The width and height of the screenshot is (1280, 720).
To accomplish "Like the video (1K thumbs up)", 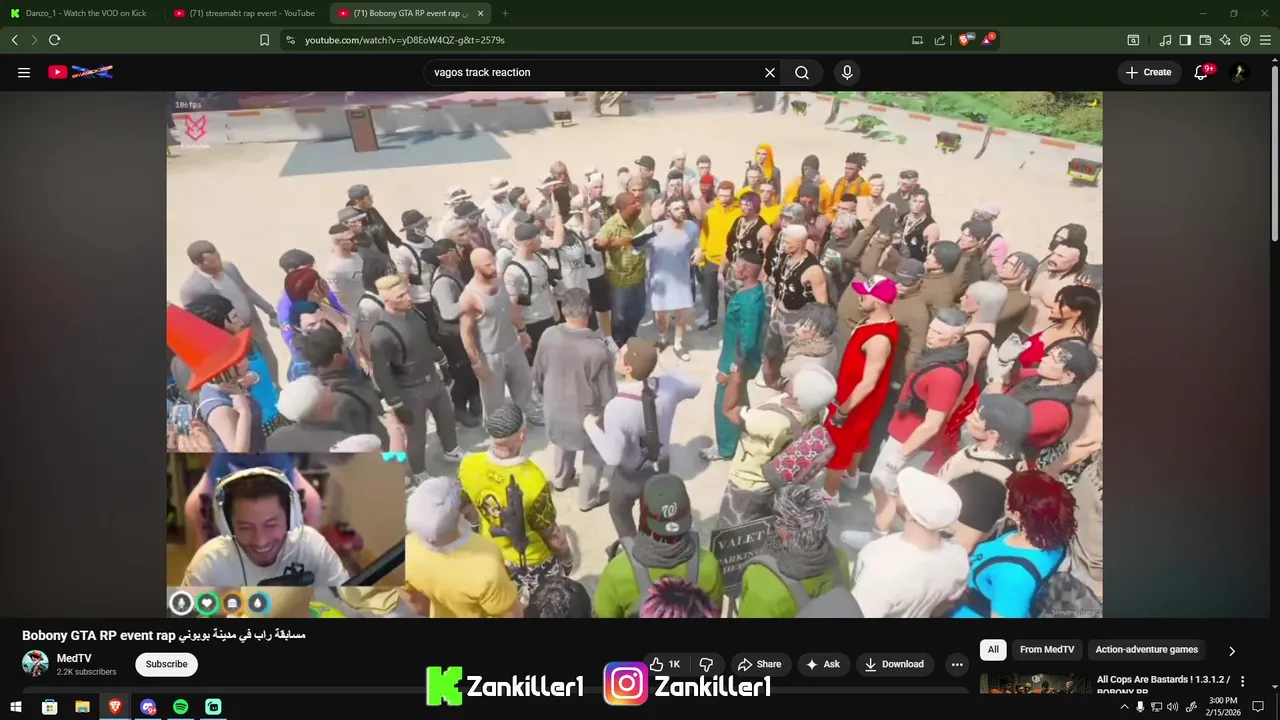I will (665, 664).
